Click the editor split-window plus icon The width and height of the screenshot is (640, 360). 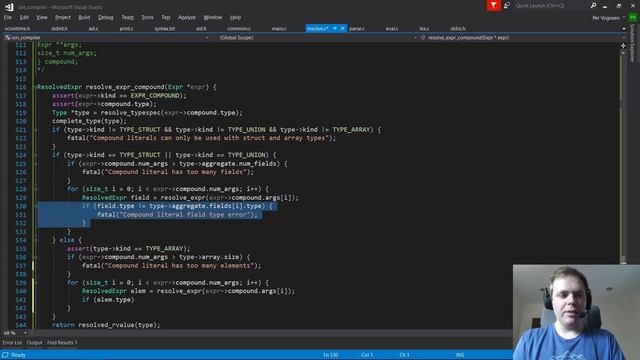(x=623, y=46)
